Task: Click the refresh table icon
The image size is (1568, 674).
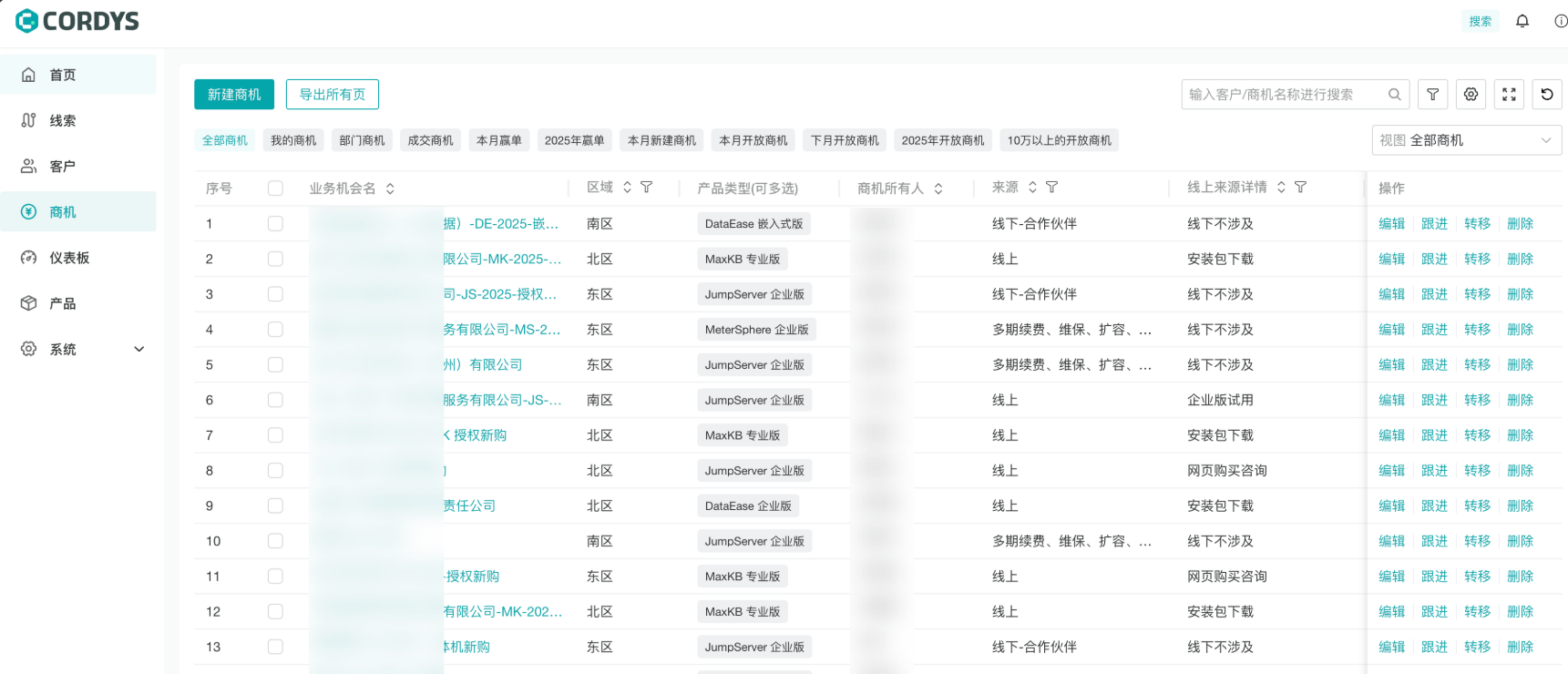Action: tap(1547, 94)
